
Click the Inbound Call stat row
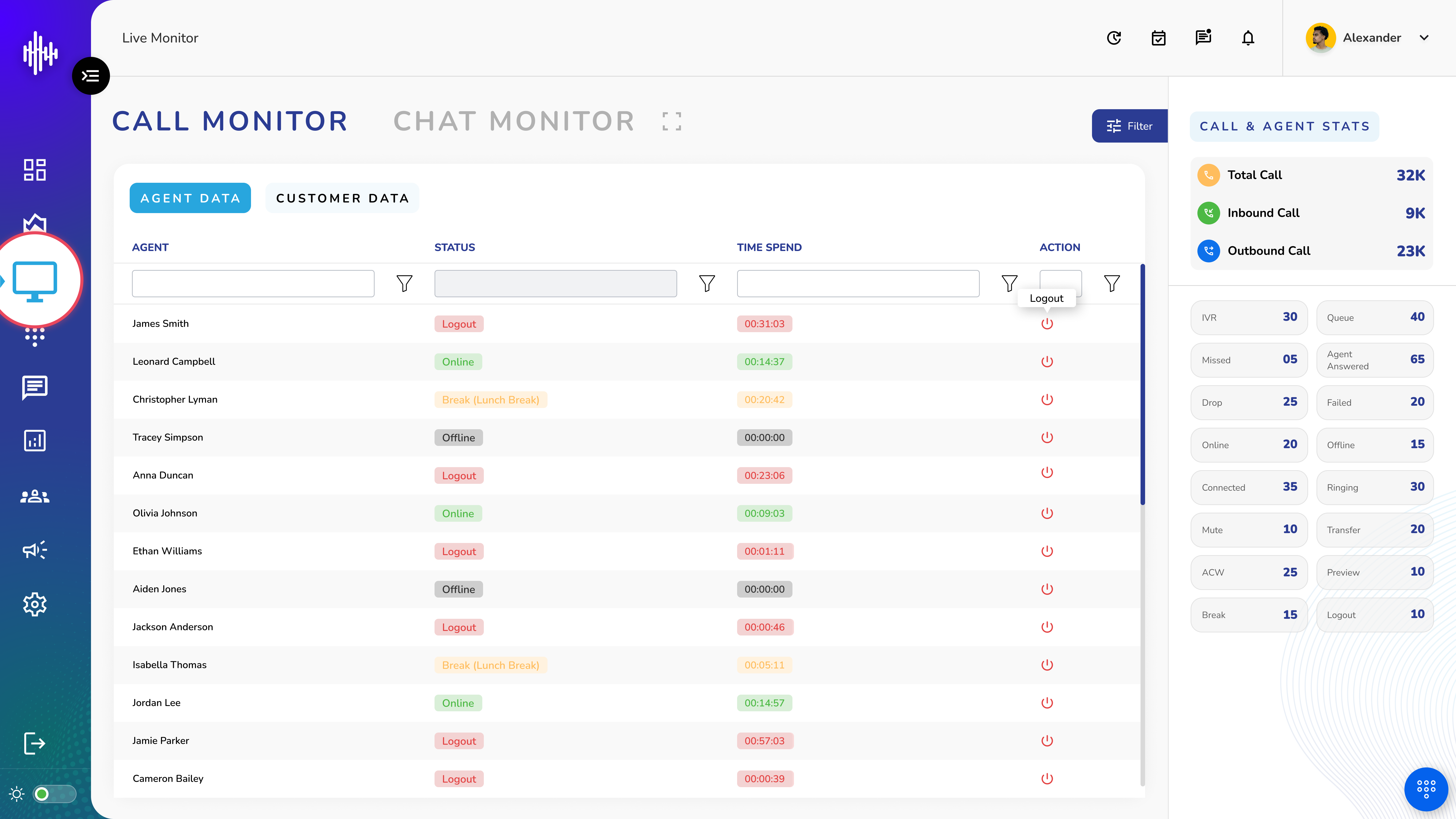click(x=1311, y=213)
